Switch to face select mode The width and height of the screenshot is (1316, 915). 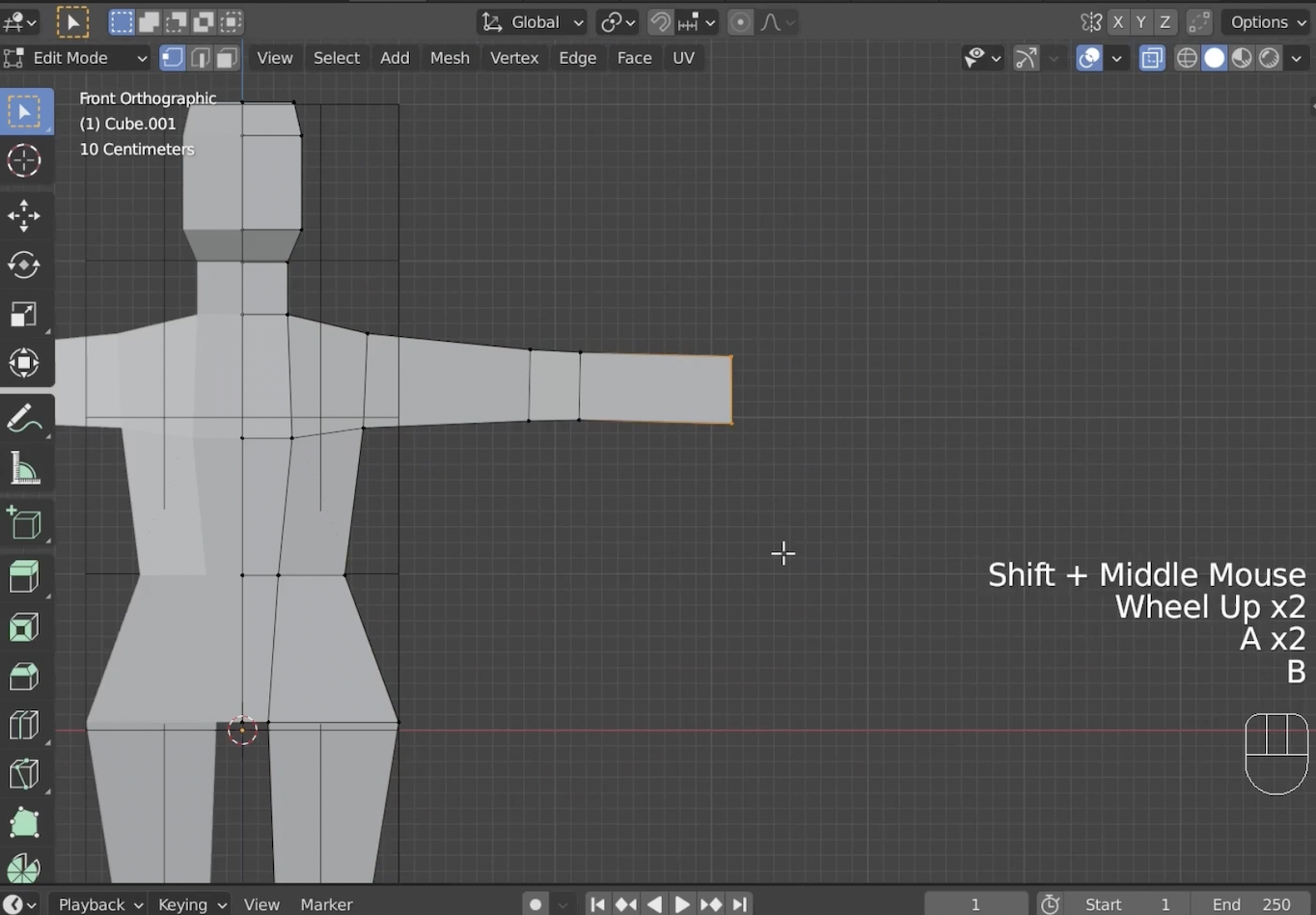[227, 58]
